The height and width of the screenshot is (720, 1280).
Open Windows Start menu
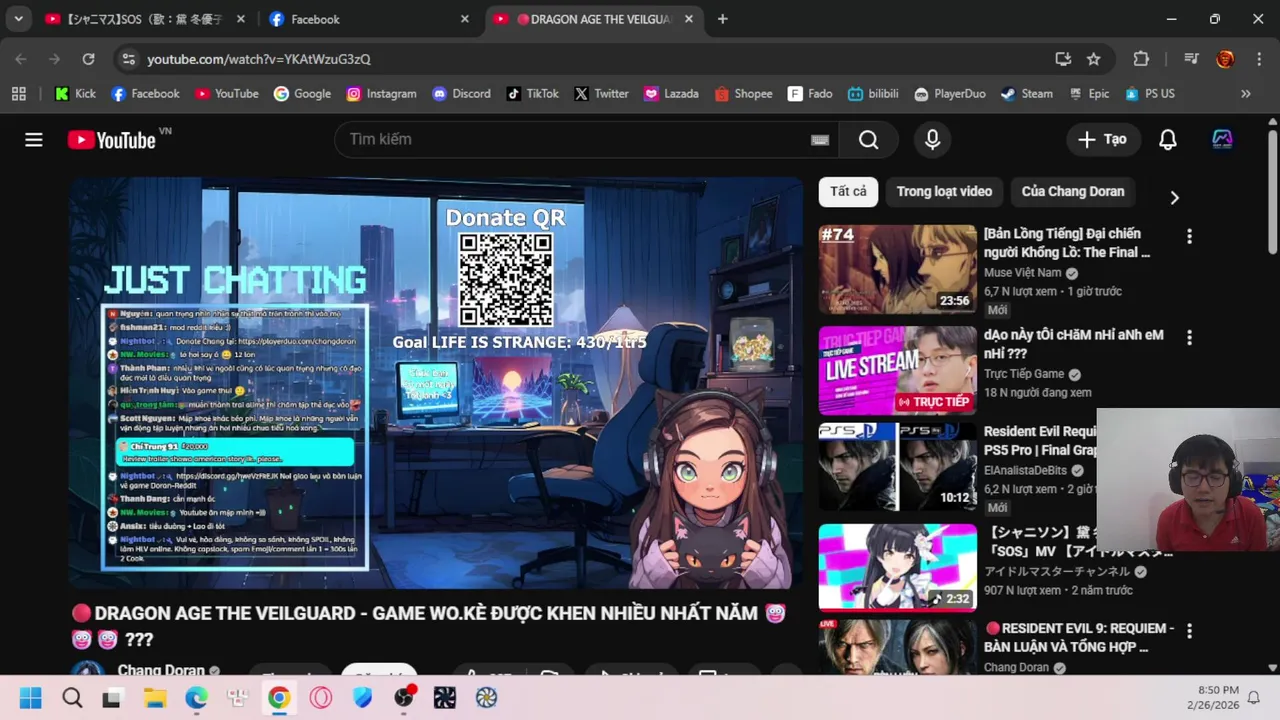coord(31,697)
